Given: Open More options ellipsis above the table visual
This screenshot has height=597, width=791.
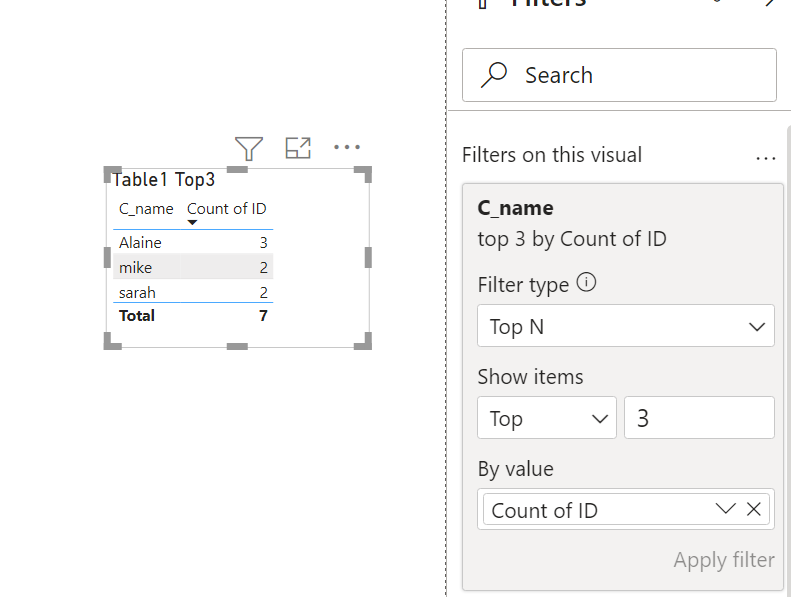Looking at the screenshot, I should 347,147.
